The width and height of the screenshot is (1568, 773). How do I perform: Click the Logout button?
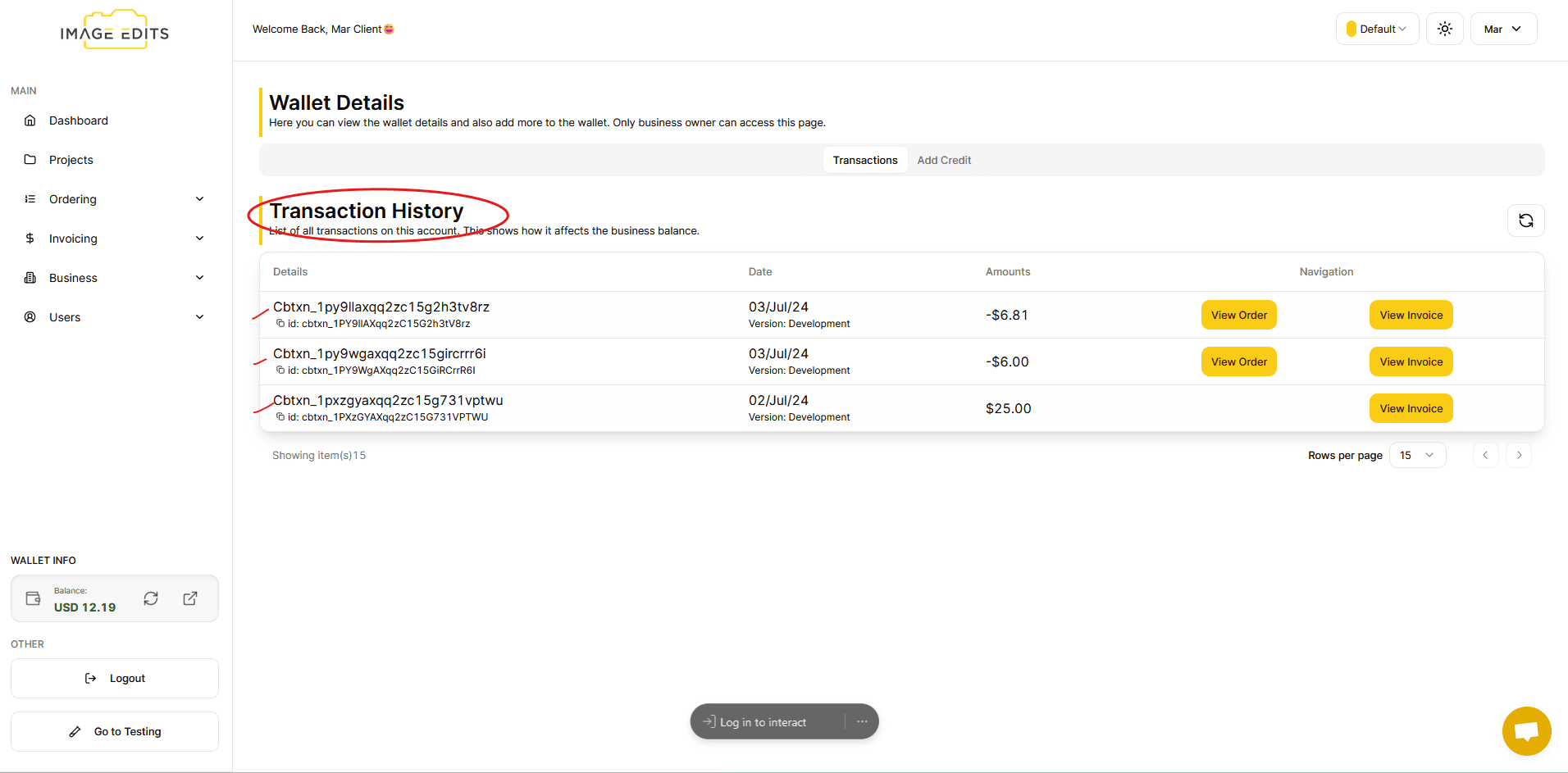[115, 678]
